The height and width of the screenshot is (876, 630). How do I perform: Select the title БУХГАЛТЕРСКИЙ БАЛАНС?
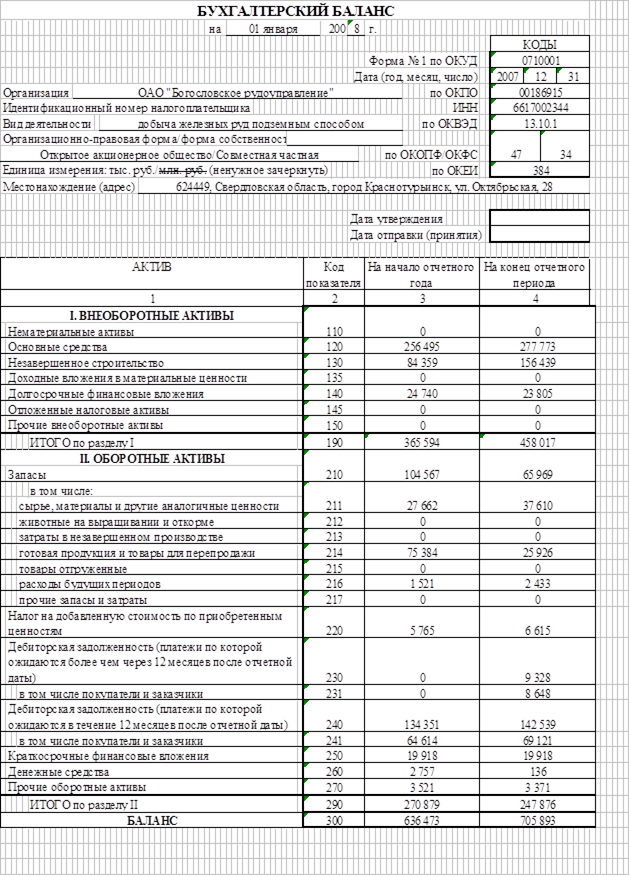tap(296, 11)
